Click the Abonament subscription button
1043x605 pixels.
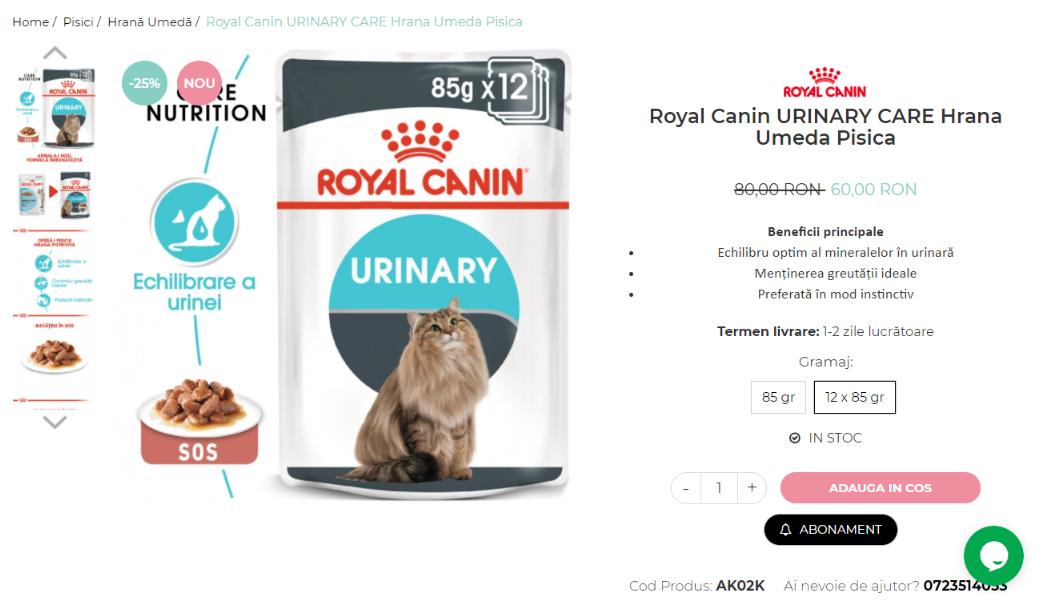coord(830,529)
